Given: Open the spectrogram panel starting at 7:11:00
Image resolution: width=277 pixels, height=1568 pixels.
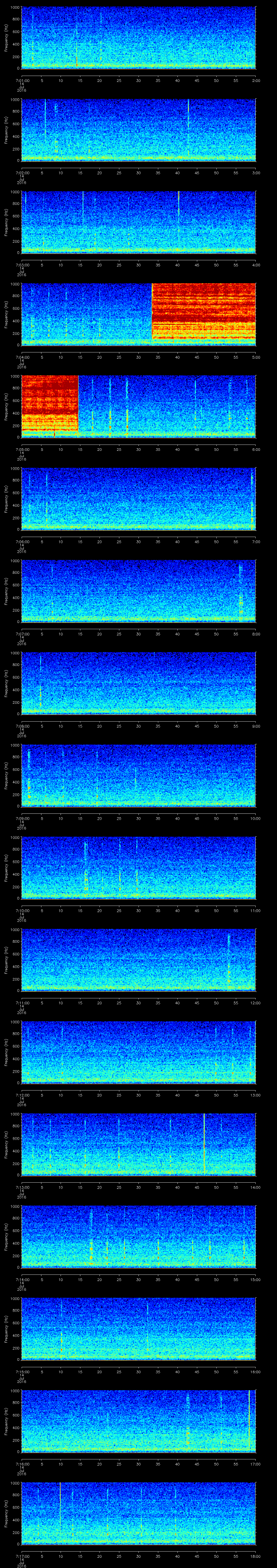Looking at the screenshot, I should [138, 960].
